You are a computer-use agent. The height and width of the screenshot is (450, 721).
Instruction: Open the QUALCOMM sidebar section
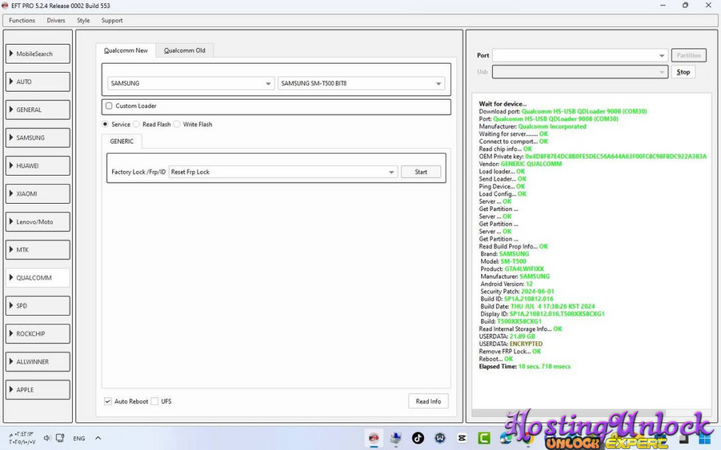click(x=38, y=278)
